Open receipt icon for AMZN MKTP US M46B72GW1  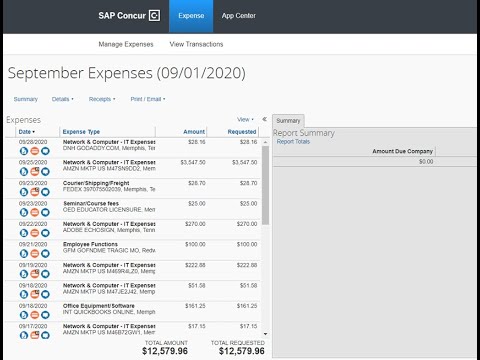pyautogui.click(x=24, y=335)
